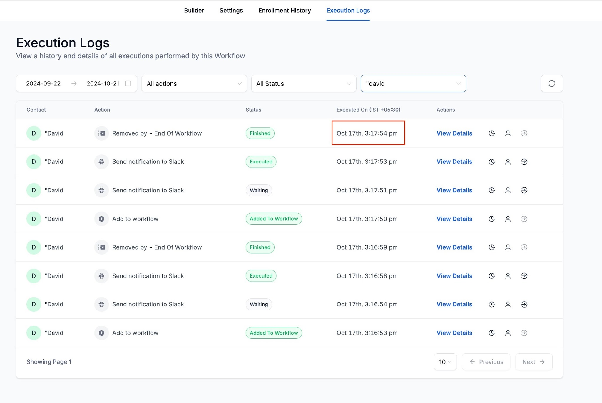602x403 pixels.
Task: Open the contact filter showing david
Action: [413, 83]
